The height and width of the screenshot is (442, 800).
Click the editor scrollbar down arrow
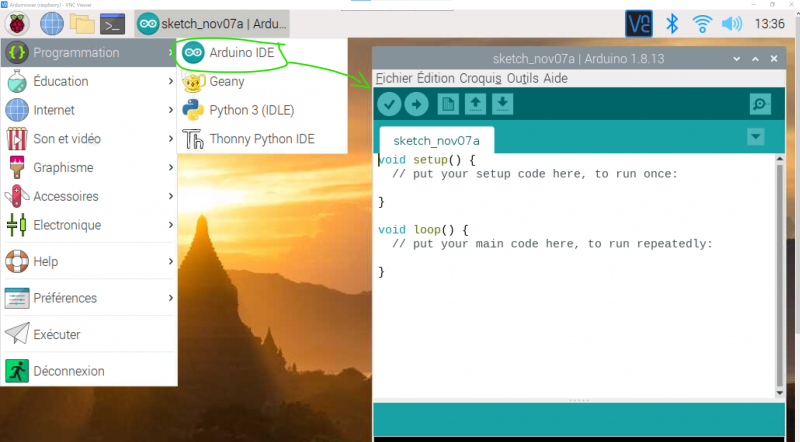[779, 392]
